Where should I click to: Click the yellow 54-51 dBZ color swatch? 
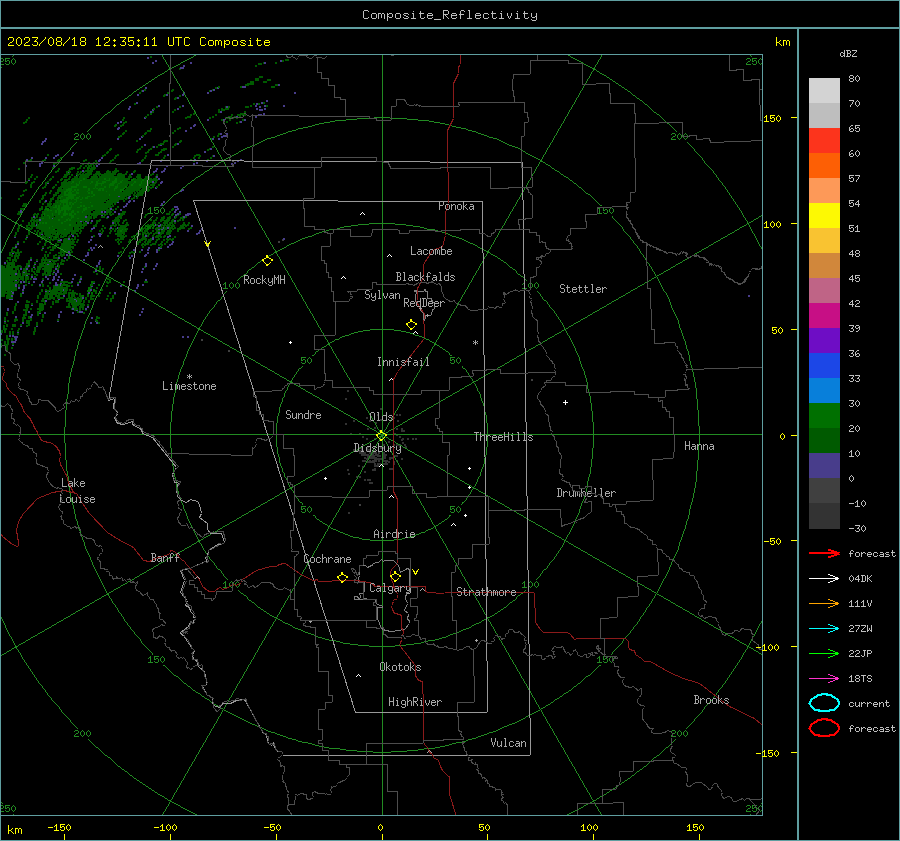824,215
